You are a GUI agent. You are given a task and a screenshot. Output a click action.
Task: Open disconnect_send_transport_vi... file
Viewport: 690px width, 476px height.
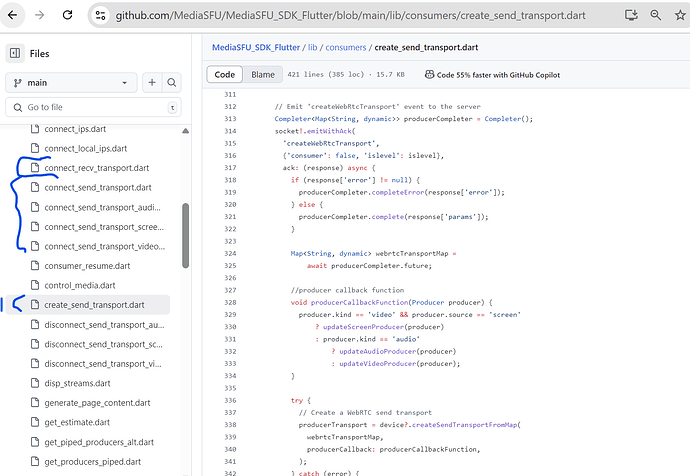coord(103,363)
